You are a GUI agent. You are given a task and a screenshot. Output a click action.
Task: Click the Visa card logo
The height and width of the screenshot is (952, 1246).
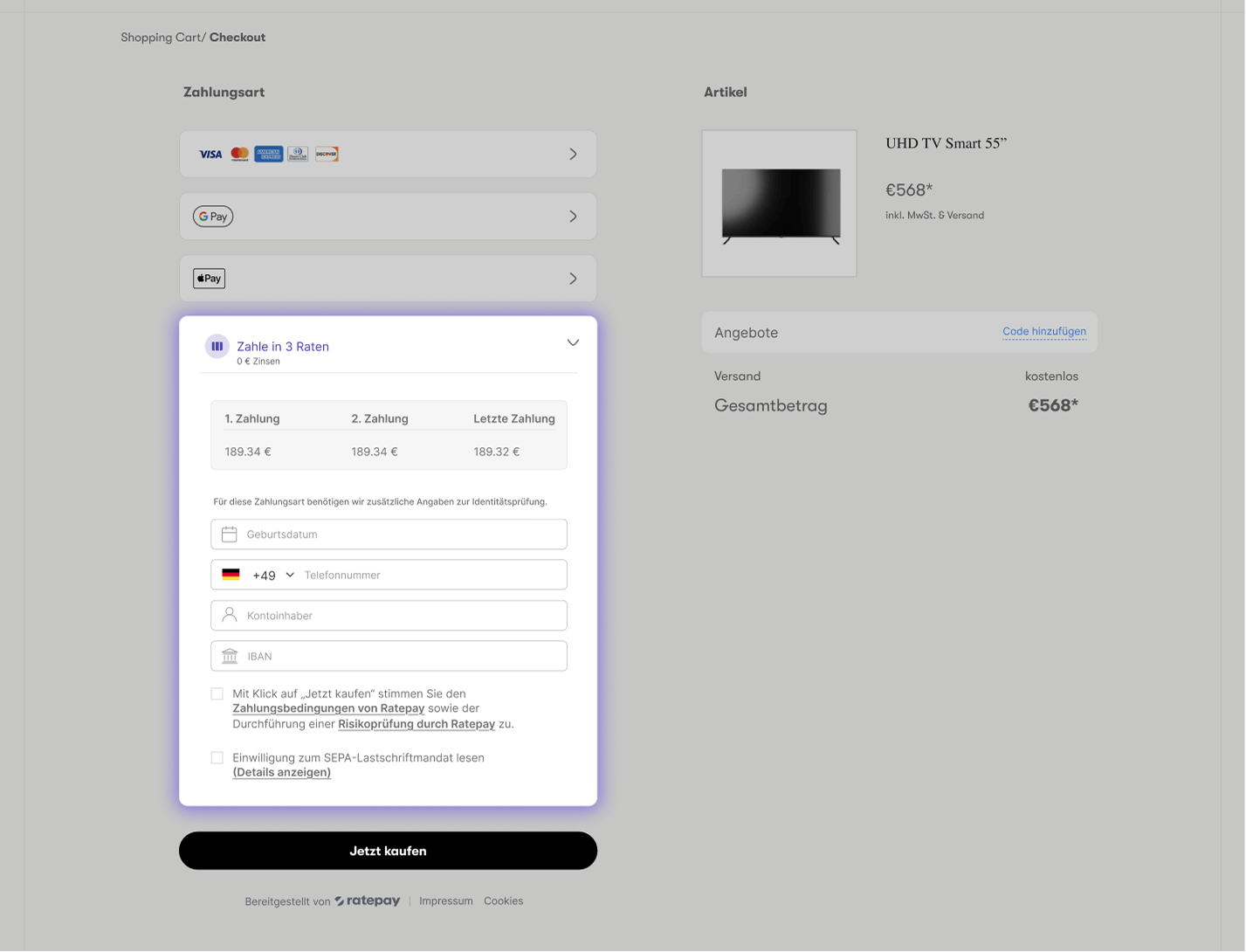pyautogui.click(x=210, y=155)
